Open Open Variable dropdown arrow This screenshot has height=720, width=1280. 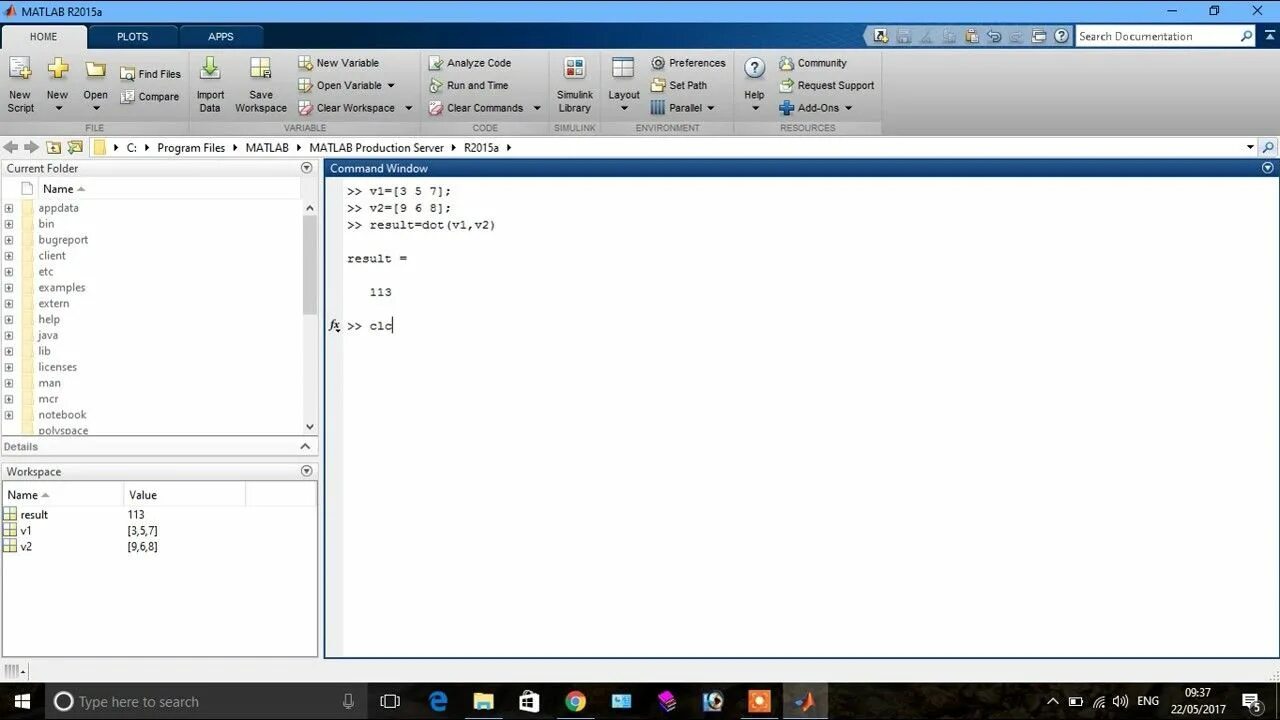tap(391, 86)
